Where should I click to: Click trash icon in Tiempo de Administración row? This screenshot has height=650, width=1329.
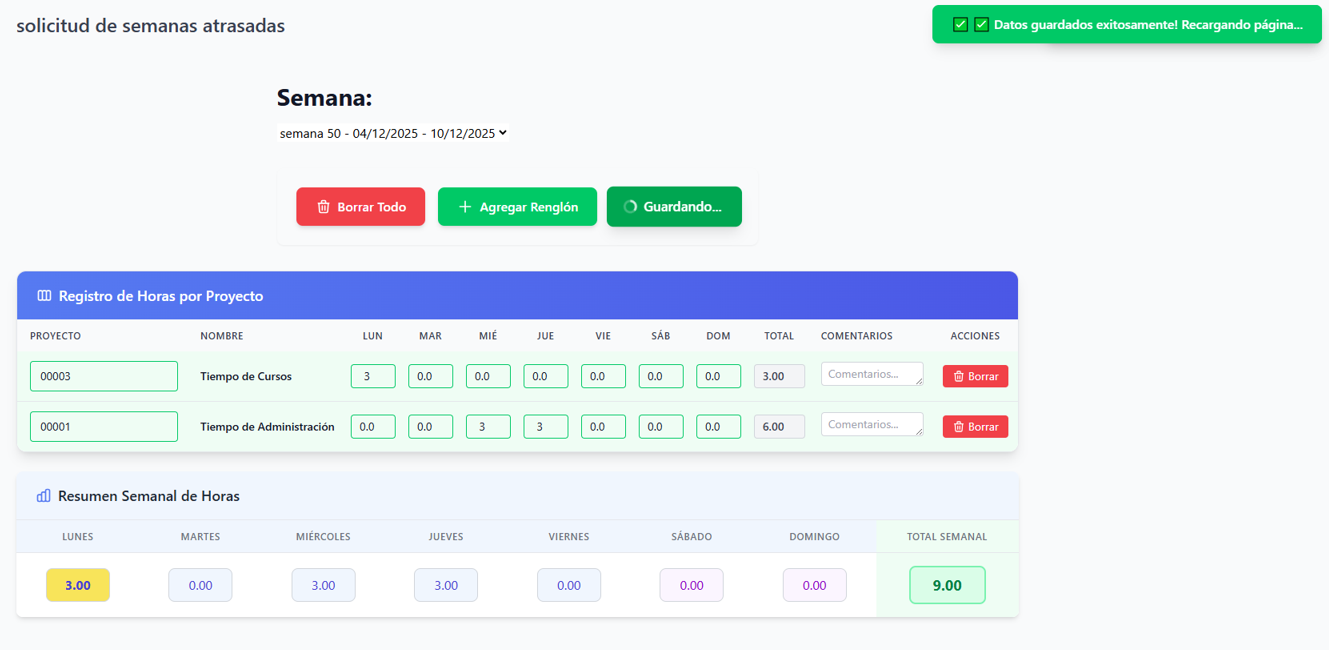pos(958,427)
